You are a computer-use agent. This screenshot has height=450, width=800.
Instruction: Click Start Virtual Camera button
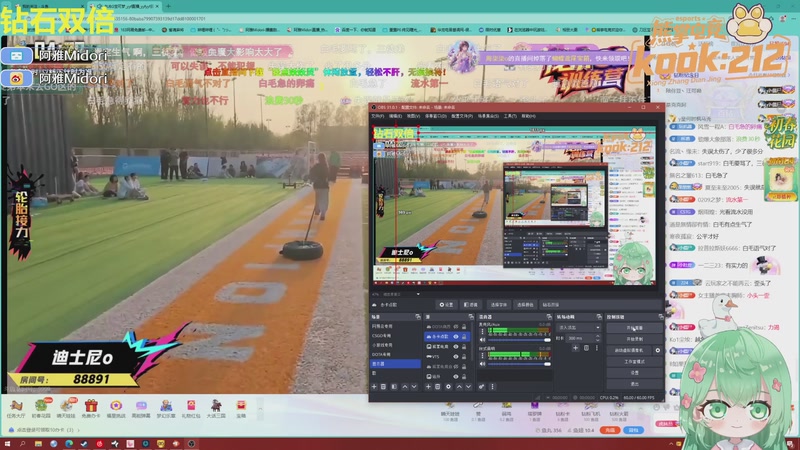[629, 351]
